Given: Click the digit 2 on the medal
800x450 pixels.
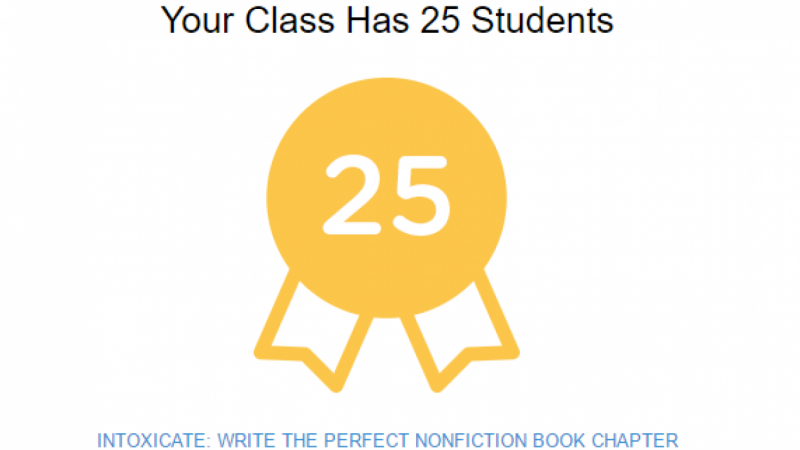Looking at the screenshot, I should (352, 195).
